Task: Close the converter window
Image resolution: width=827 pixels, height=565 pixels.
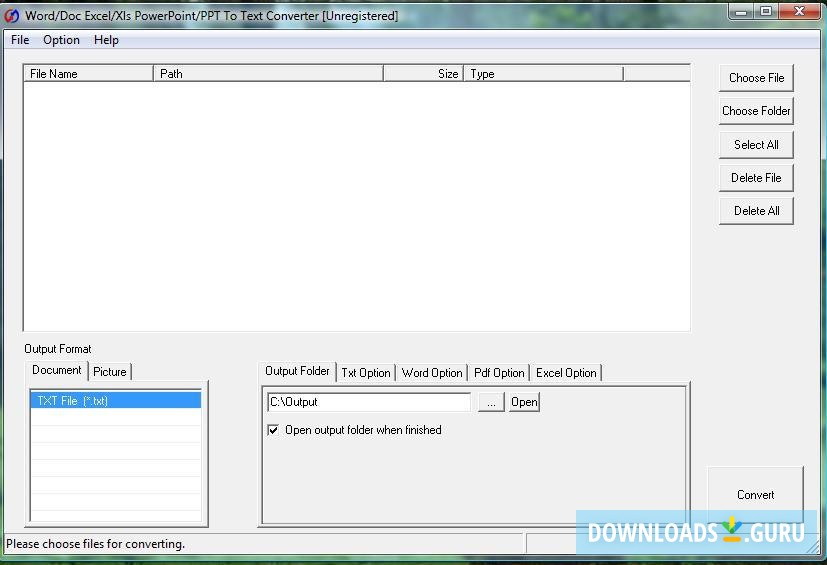Action: 799,12
